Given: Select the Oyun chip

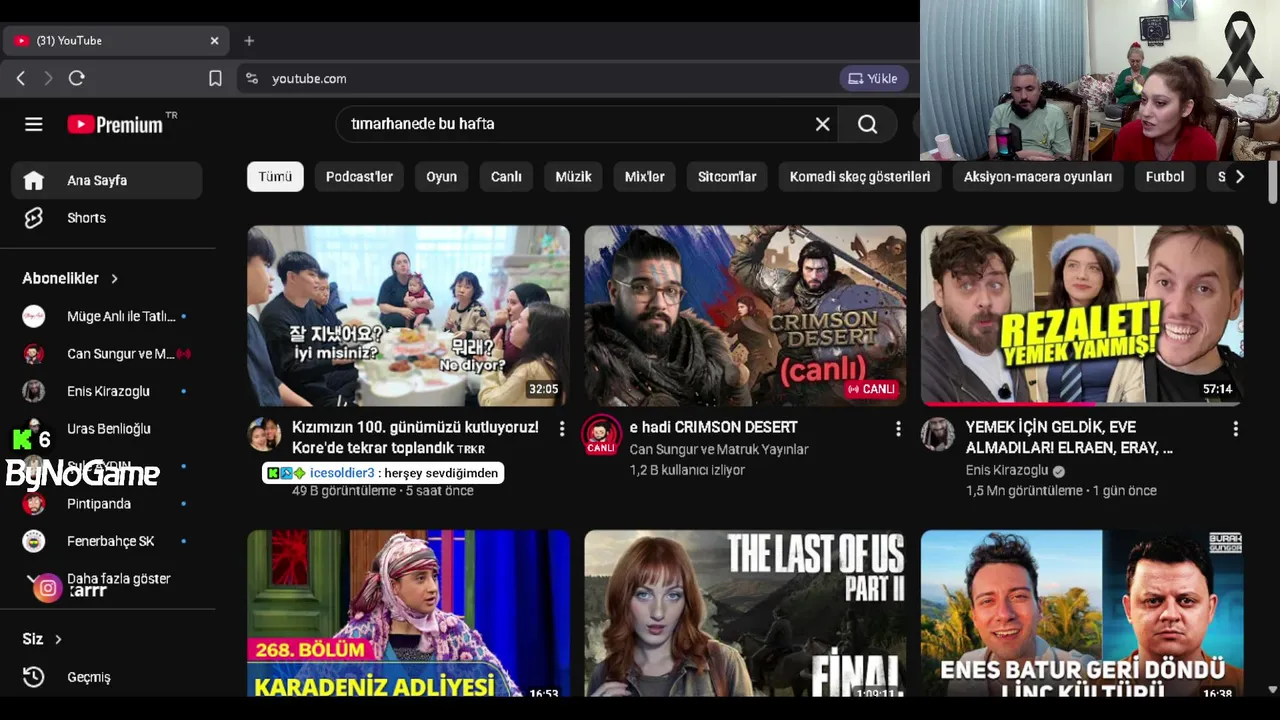Looking at the screenshot, I should [x=441, y=177].
